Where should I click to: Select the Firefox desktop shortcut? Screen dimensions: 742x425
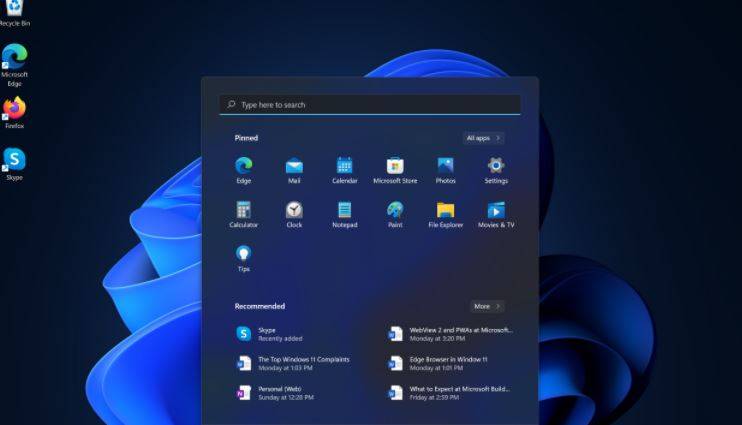15,113
